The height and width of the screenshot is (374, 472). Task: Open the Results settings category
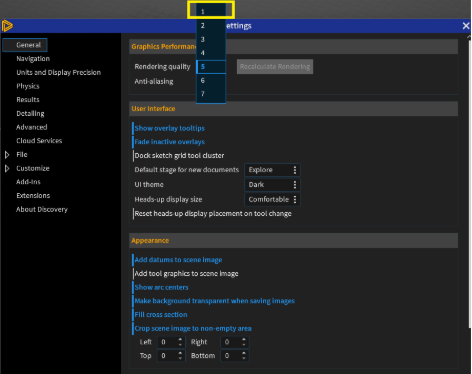click(28, 100)
